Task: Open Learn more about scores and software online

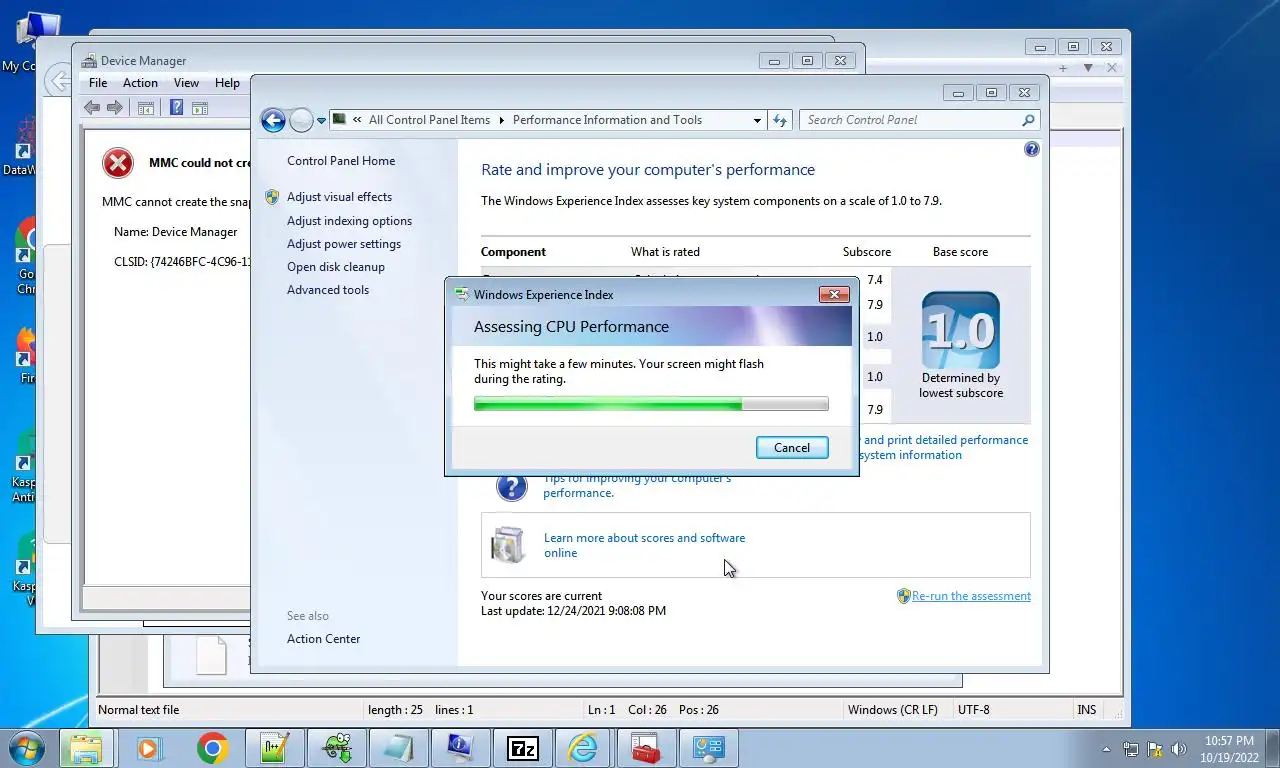Action: [644, 545]
